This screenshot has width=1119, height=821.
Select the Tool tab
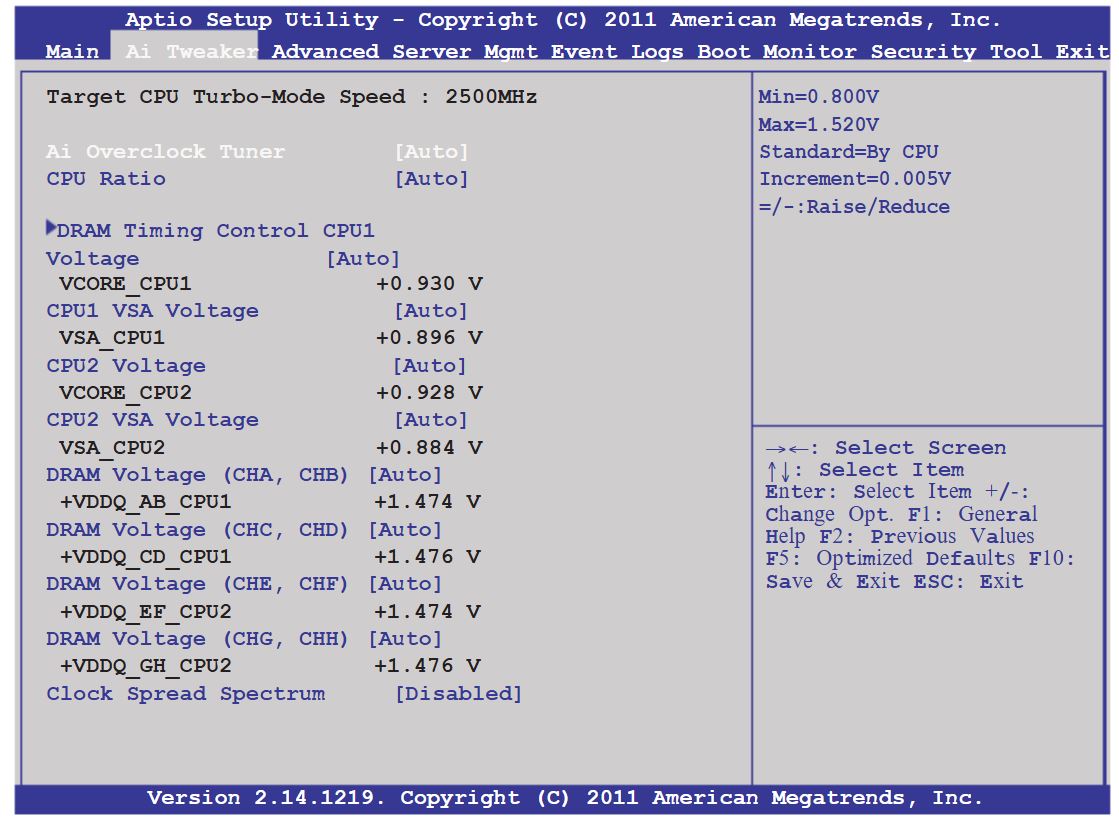(1016, 51)
